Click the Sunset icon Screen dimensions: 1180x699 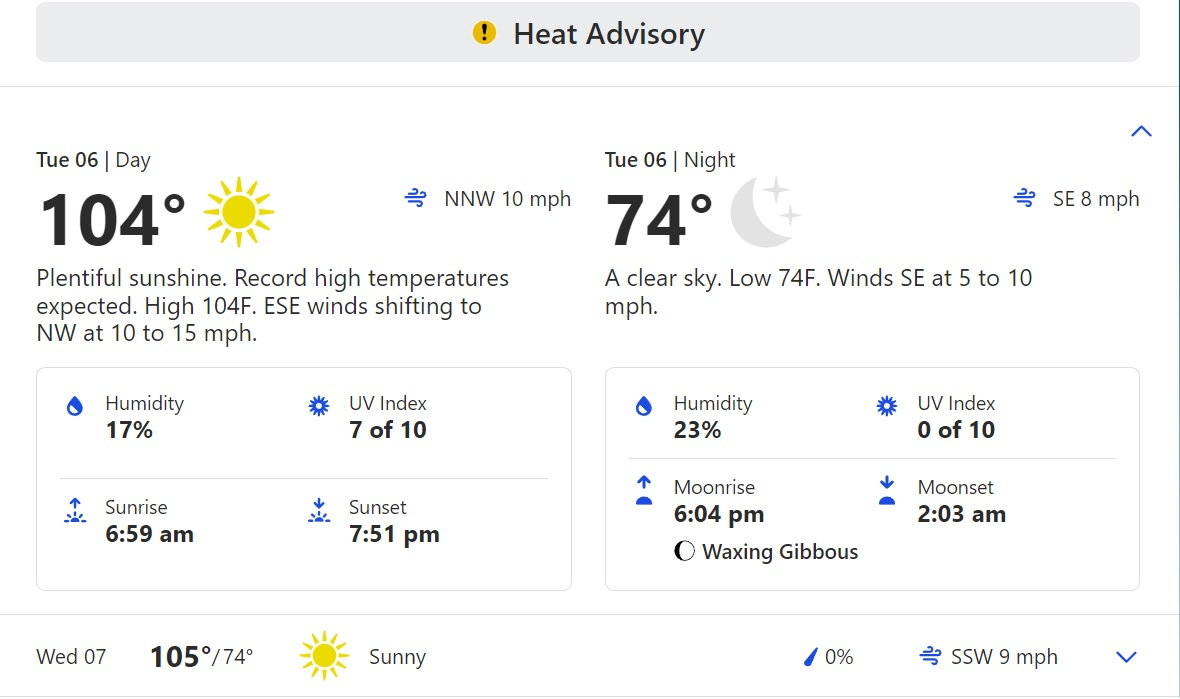click(319, 510)
